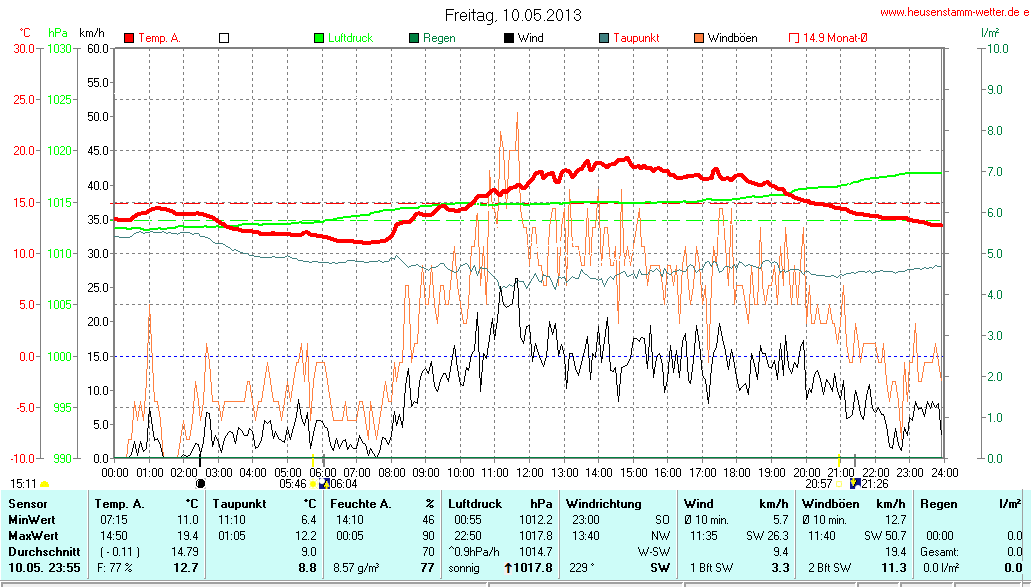Click the up arrow beside Luftdruck 1017.8
The height and width of the screenshot is (587, 1034).
click(508, 568)
